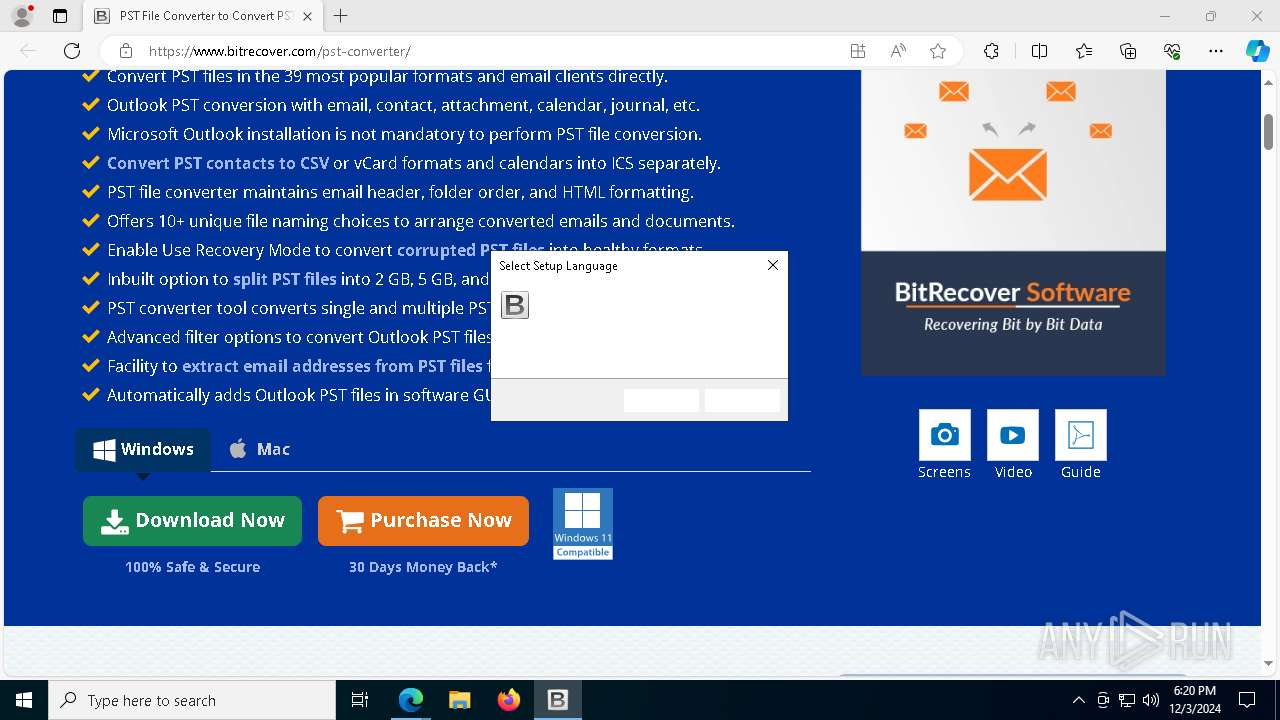The width and height of the screenshot is (1280, 720).
Task: Open the Collections icon
Action: [1128, 51]
